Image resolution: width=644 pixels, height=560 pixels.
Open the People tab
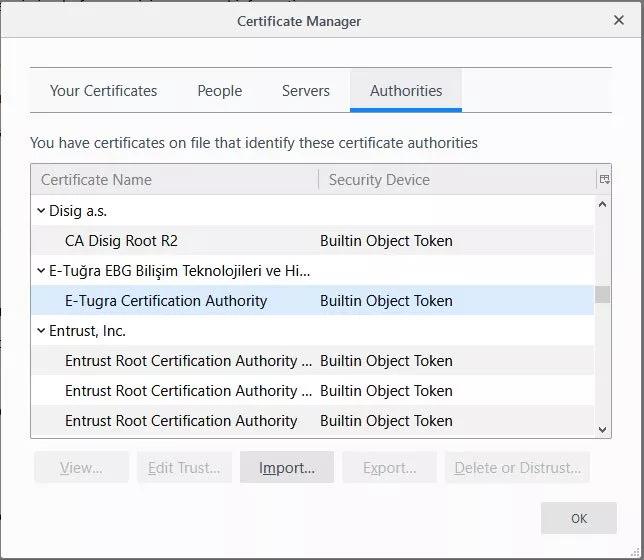pos(219,91)
